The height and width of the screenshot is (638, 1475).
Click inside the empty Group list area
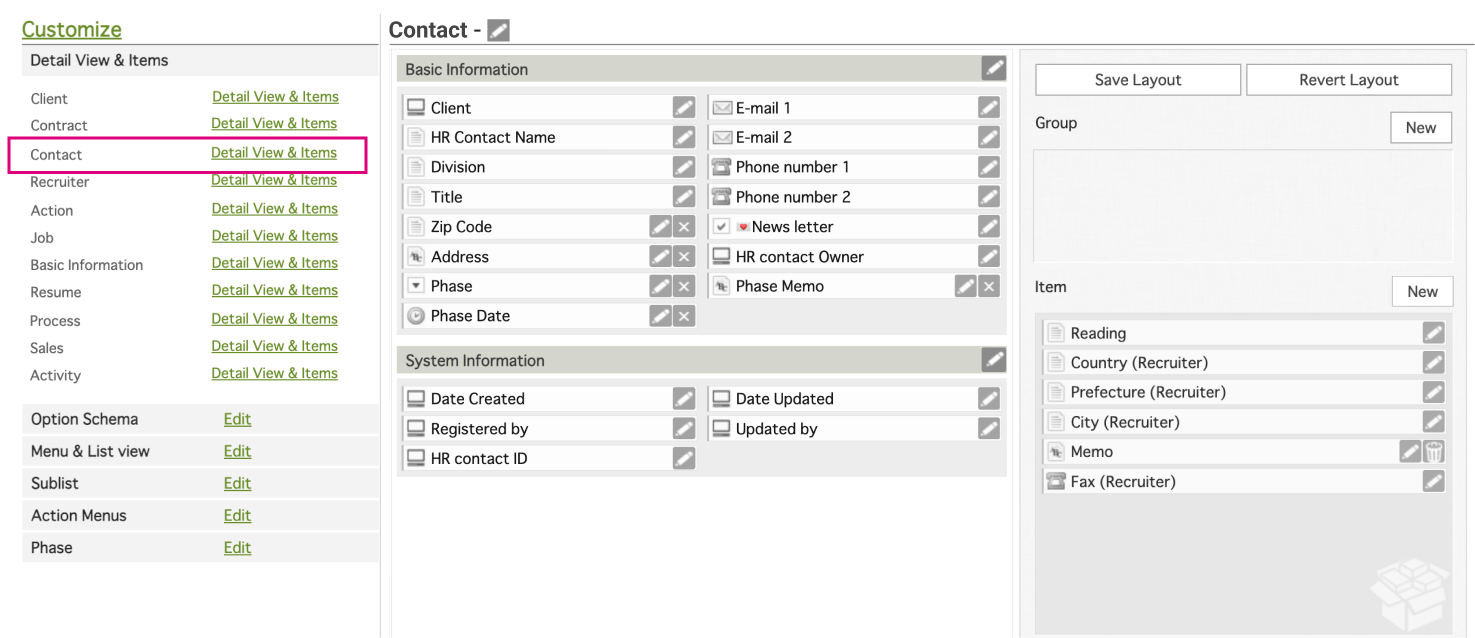(x=1242, y=206)
